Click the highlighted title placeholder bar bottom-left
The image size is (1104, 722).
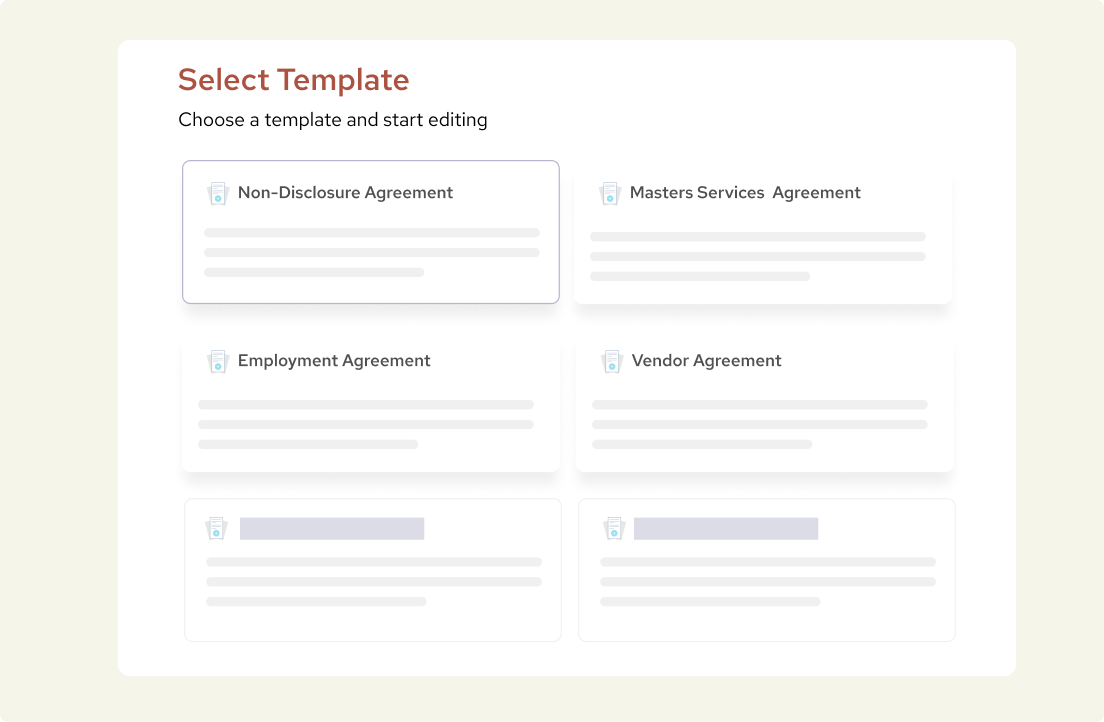[x=332, y=528]
